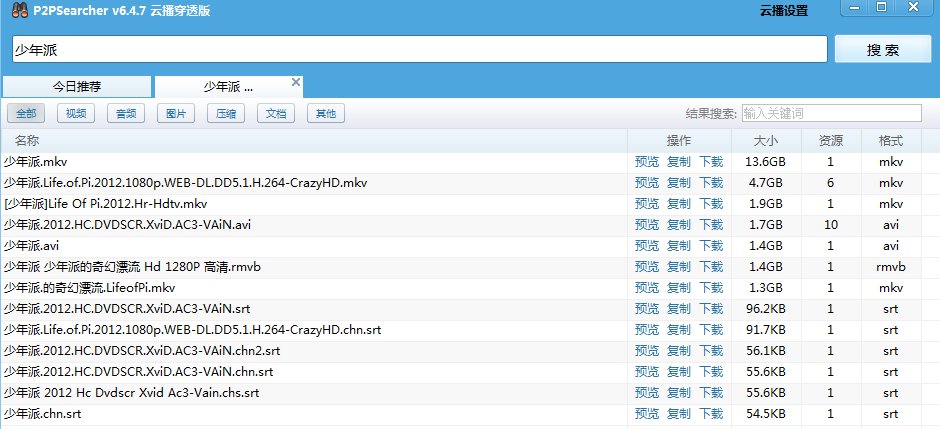The height and width of the screenshot is (429, 940).
Task: Click the main search box containing 少年派
Action: pyautogui.click(x=420, y=50)
